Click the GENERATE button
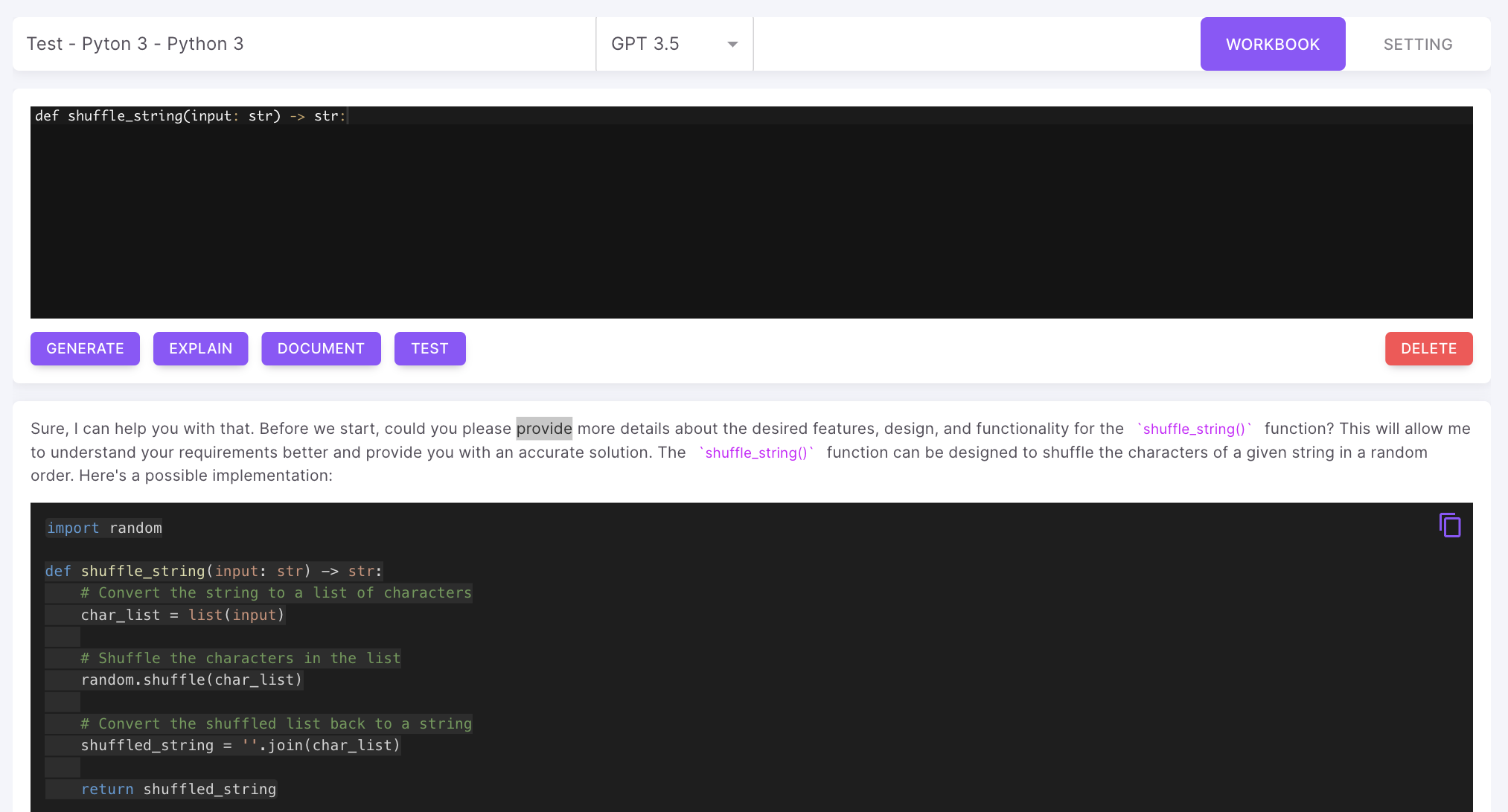 (85, 348)
